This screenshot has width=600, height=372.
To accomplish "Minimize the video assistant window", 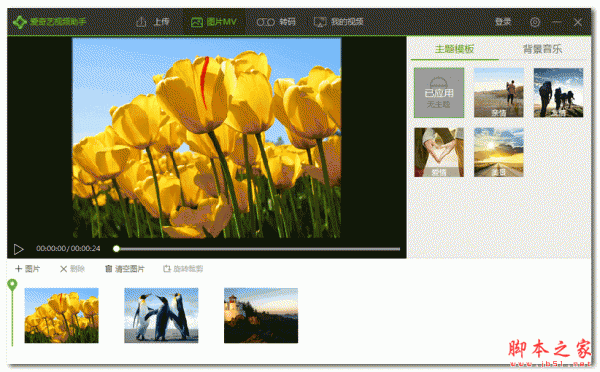I will pos(557,22).
